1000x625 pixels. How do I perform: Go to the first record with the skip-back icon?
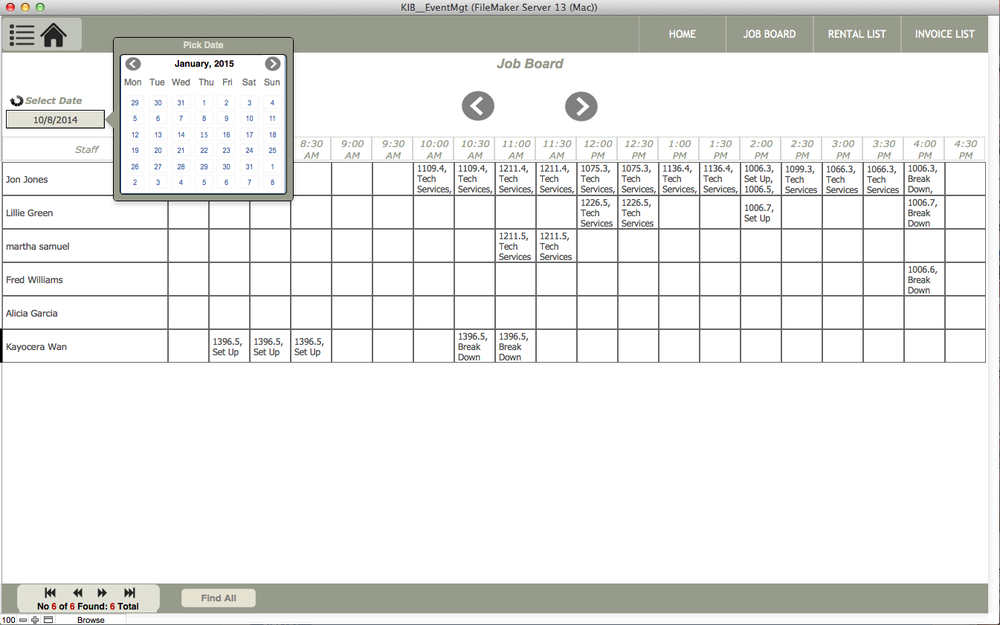pos(49,591)
